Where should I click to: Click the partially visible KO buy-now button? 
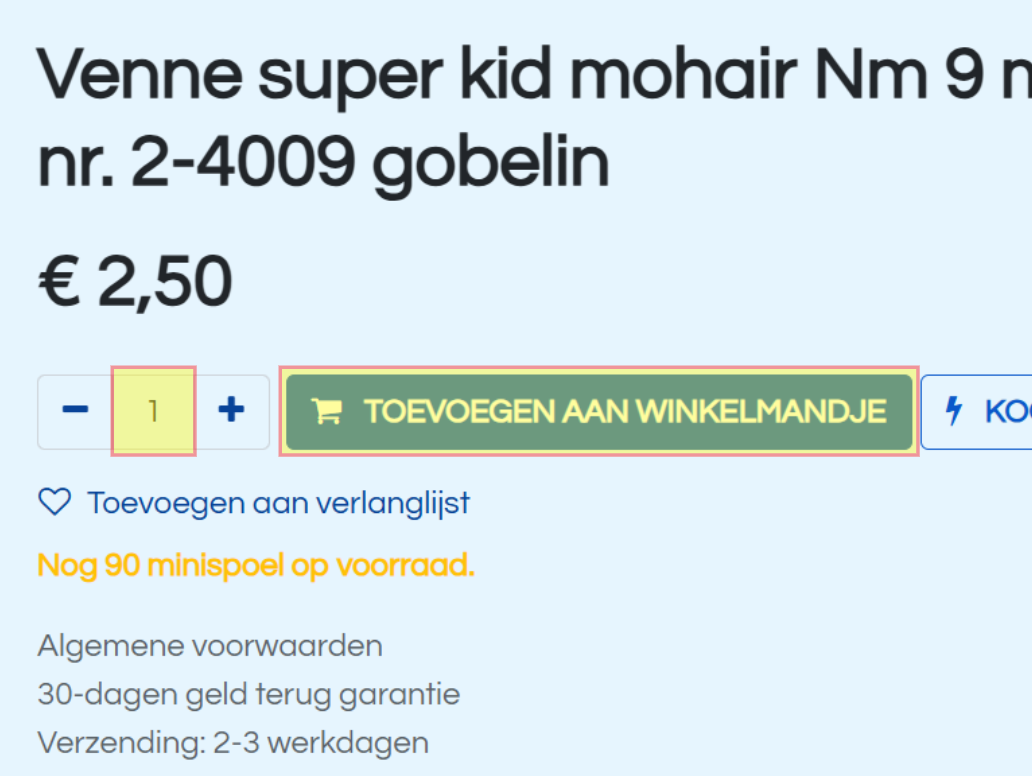click(977, 412)
